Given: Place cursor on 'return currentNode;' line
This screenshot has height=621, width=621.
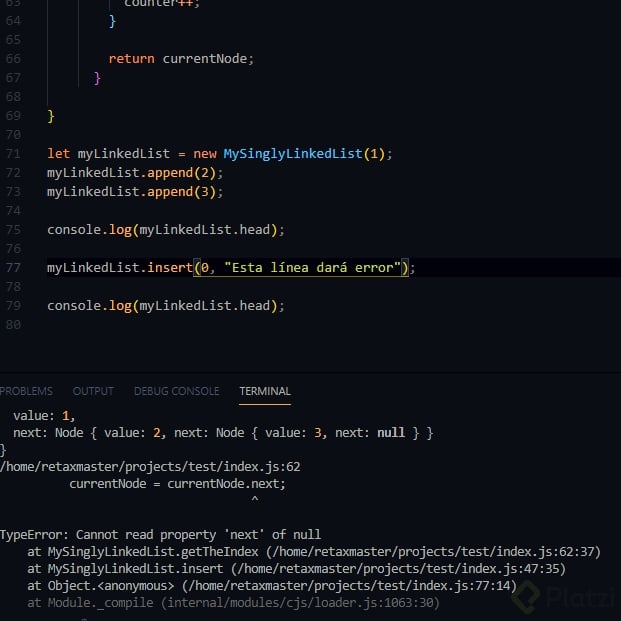Looking at the screenshot, I should [181, 59].
